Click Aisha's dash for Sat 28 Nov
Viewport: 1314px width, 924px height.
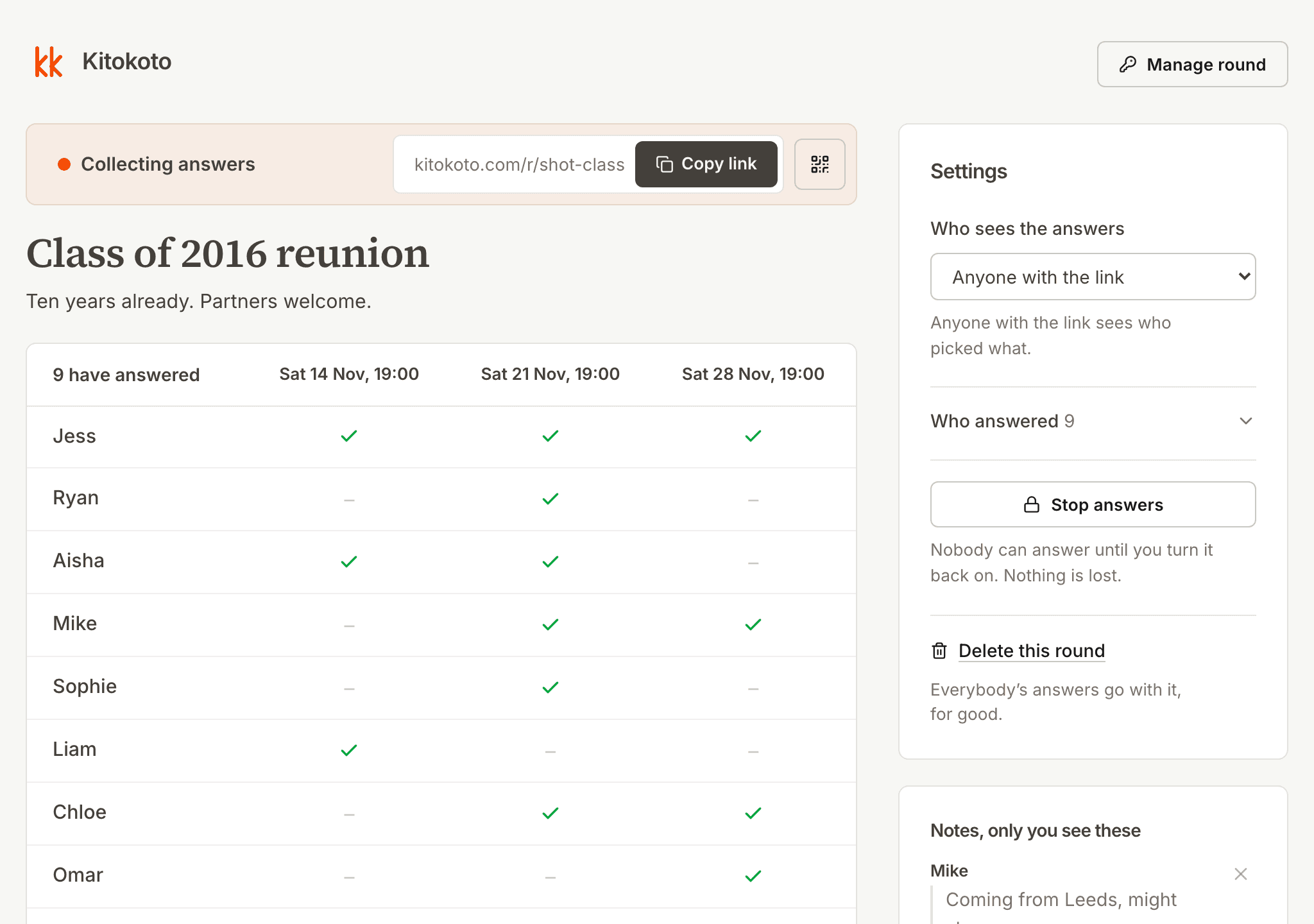(753, 563)
